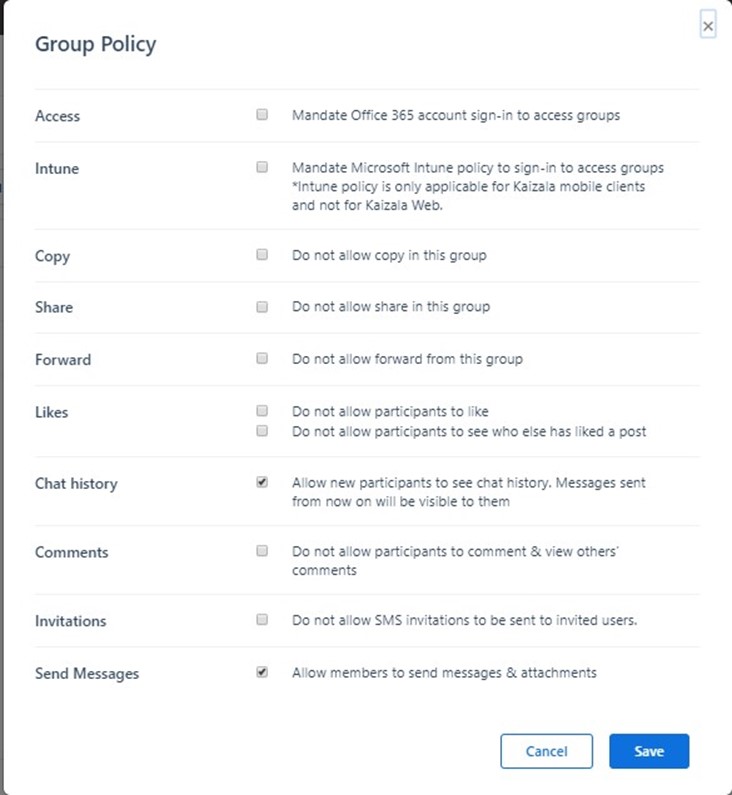The image size is (732, 795).
Task: Check Do not allow forward from this group
Action: tap(262, 358)
